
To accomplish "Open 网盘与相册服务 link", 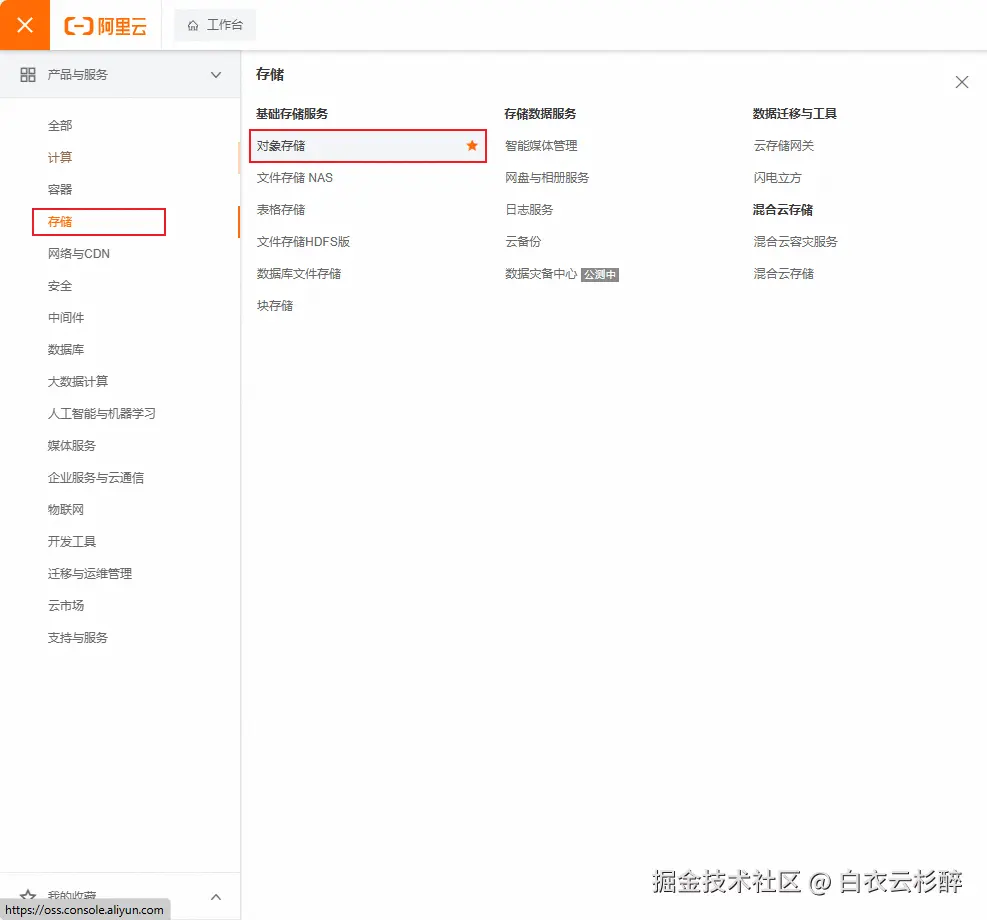I will [x=547, y=178].
